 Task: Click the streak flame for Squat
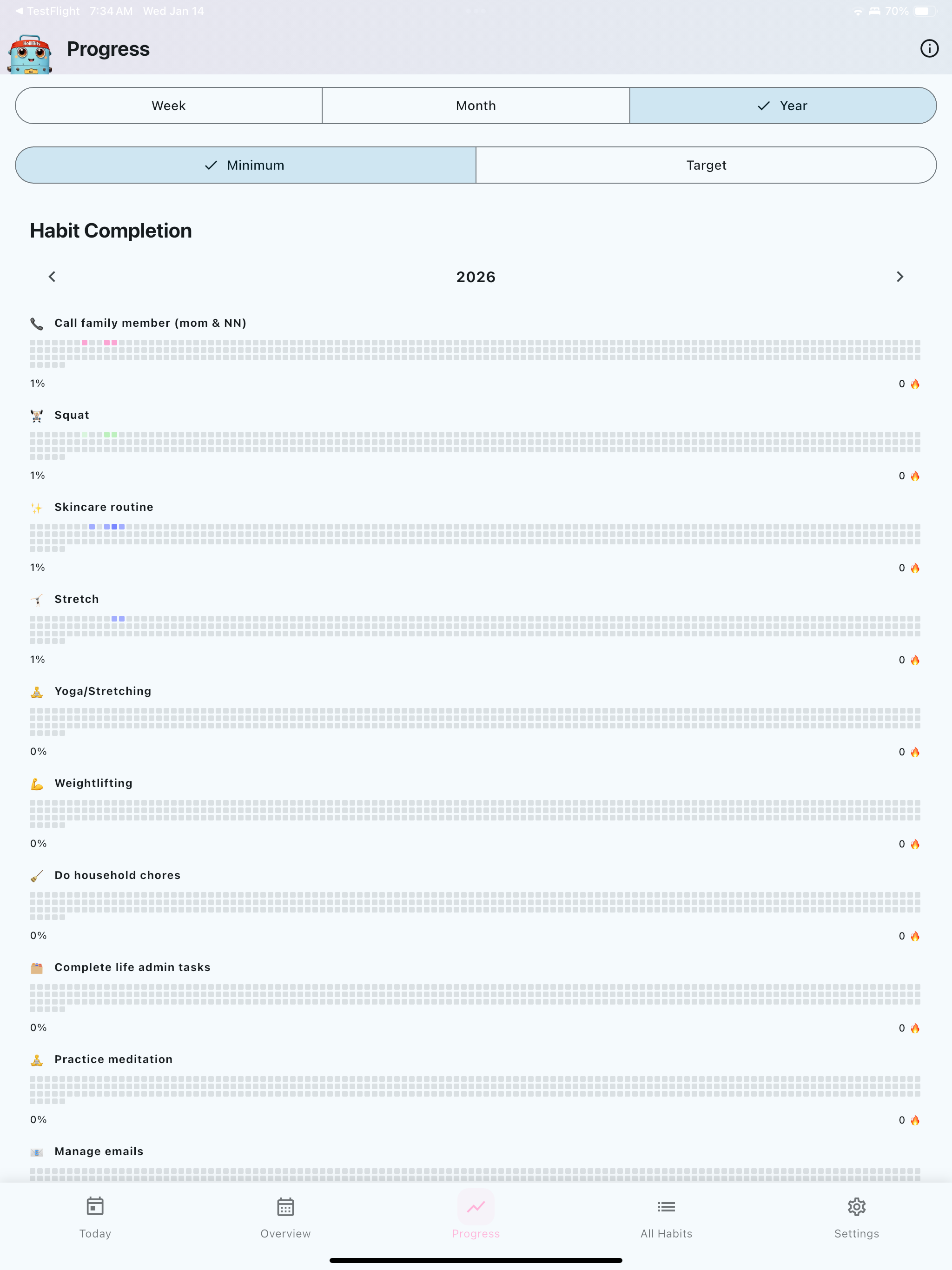915,476
